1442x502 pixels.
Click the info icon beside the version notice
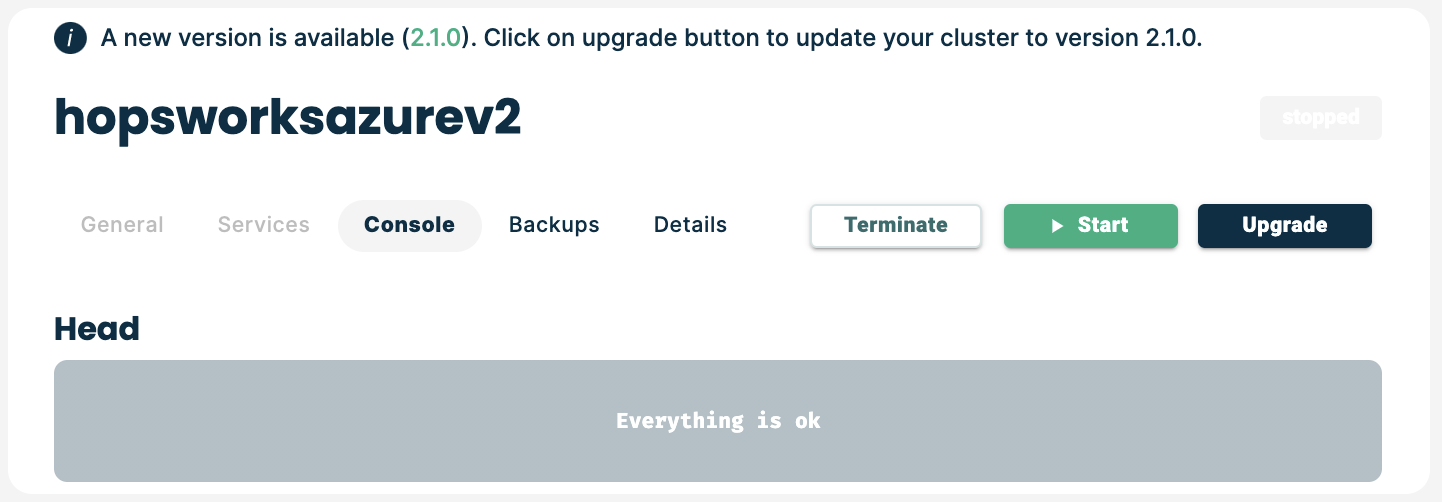(x=70, y=39)
